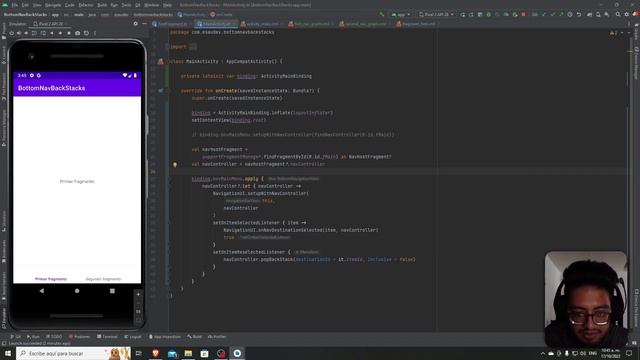Click the Windows search box
This screenshot has height=360, width=640.
tap(73, 353)
